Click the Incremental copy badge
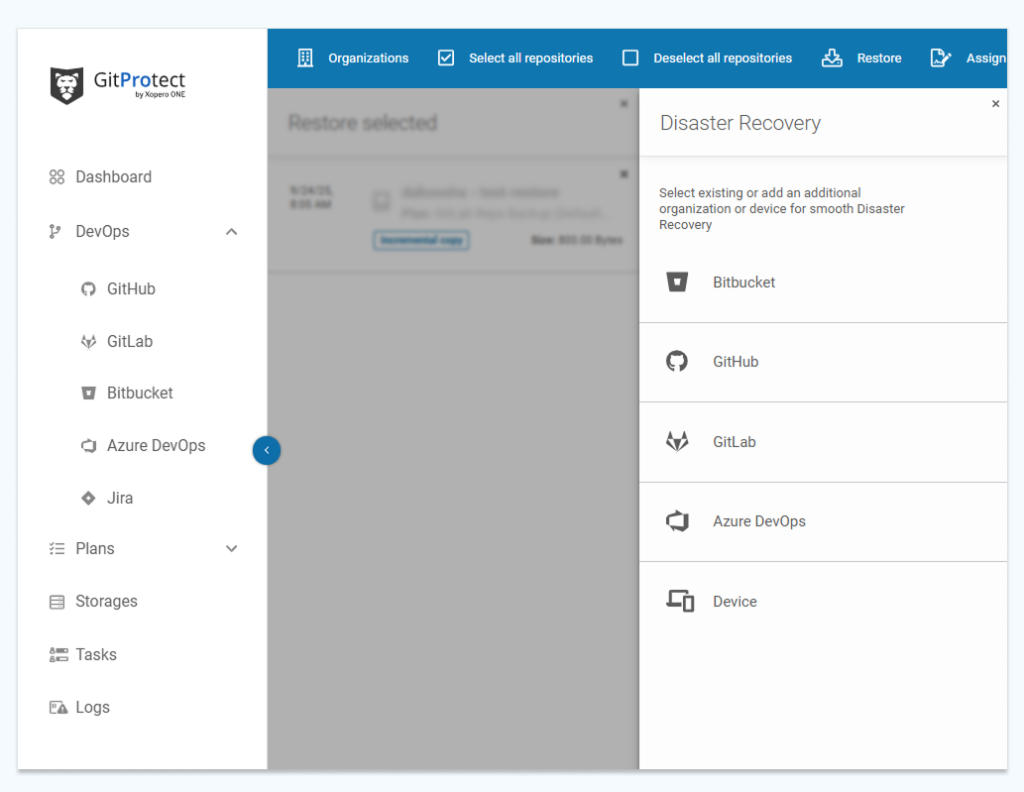 (421, 240)
